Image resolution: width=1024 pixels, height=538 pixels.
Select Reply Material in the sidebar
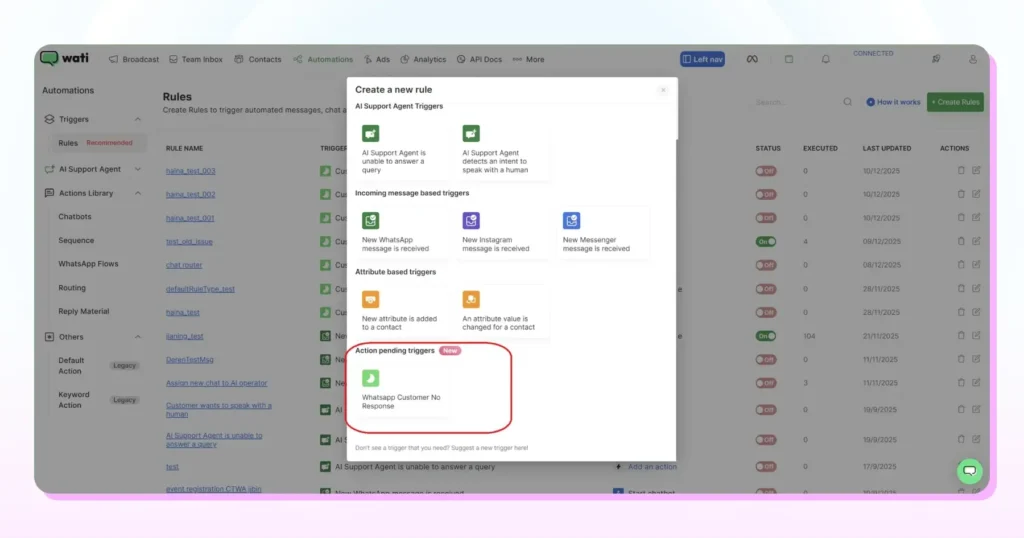[x=84, y=311]
